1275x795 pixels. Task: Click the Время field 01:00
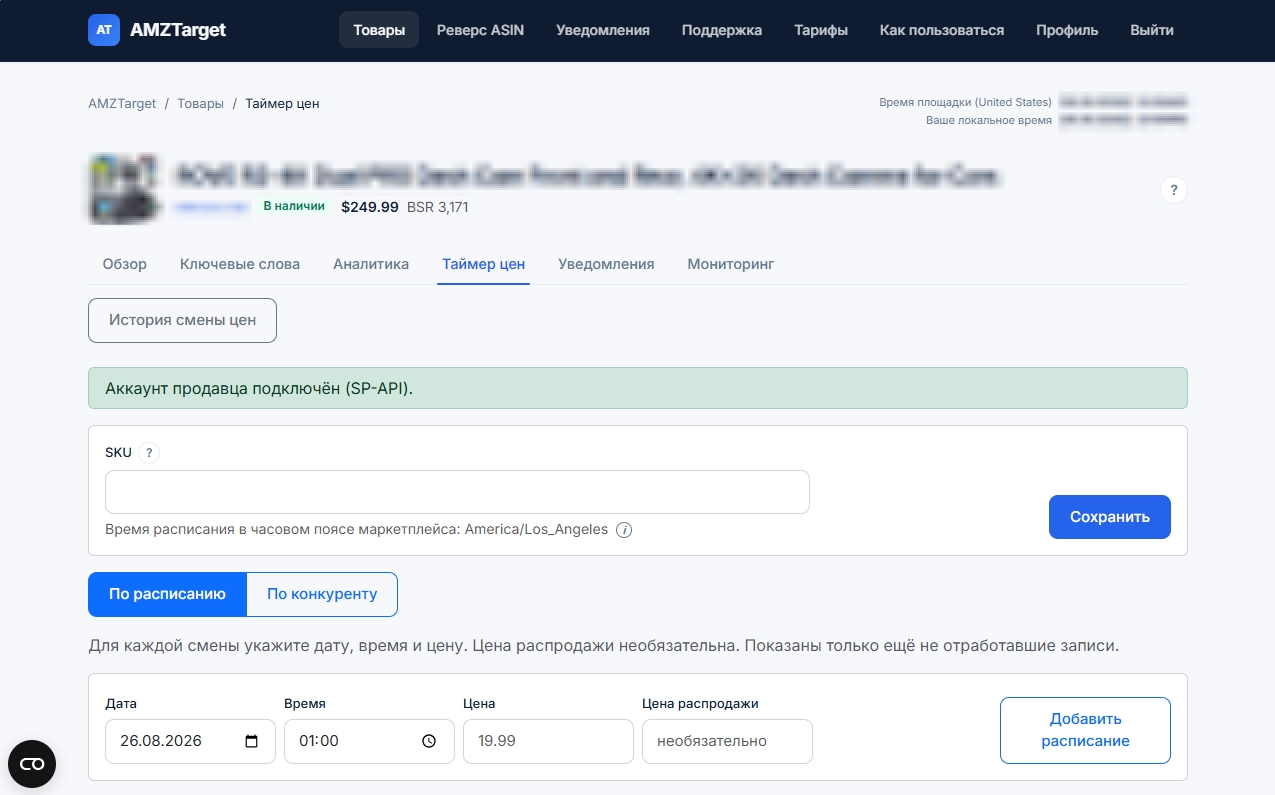click(x=369, y=741)
